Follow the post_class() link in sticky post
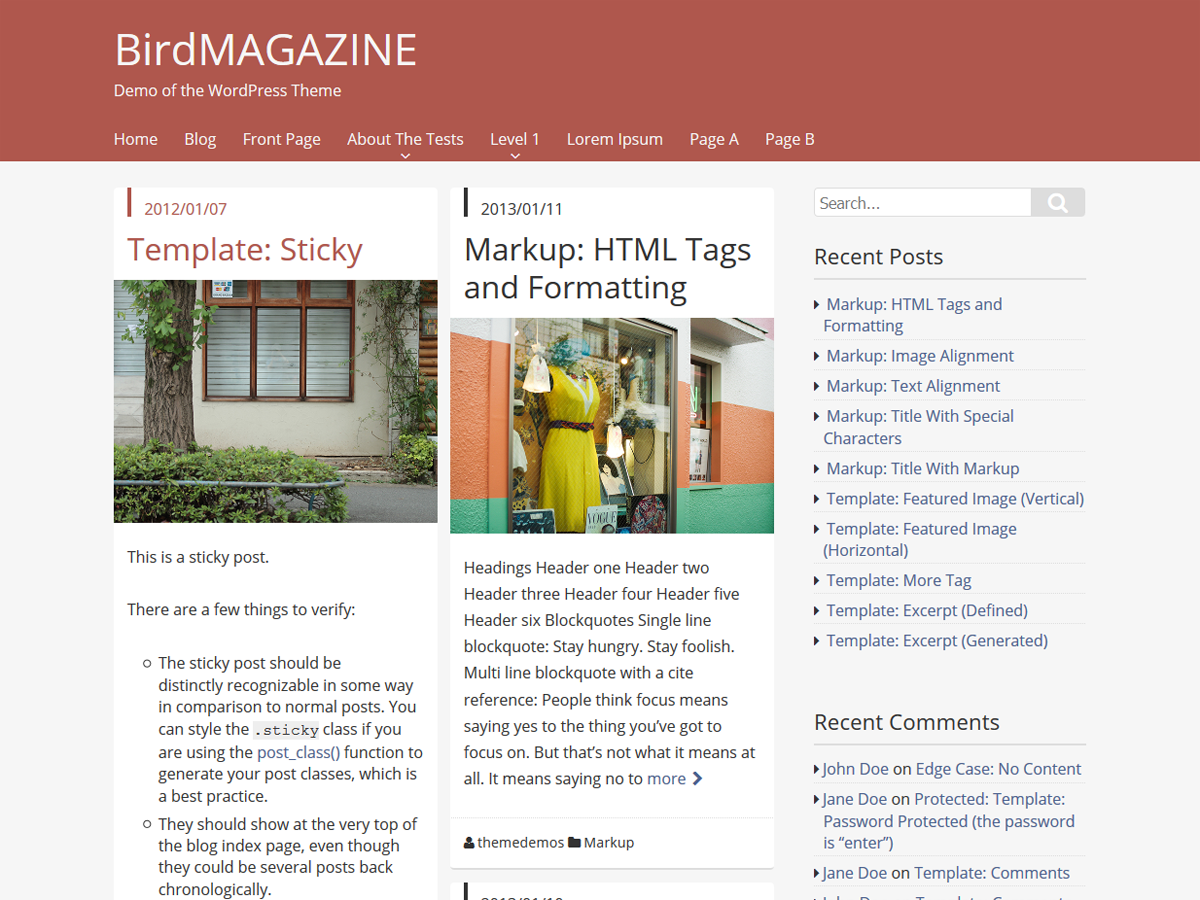 [297, 752]
